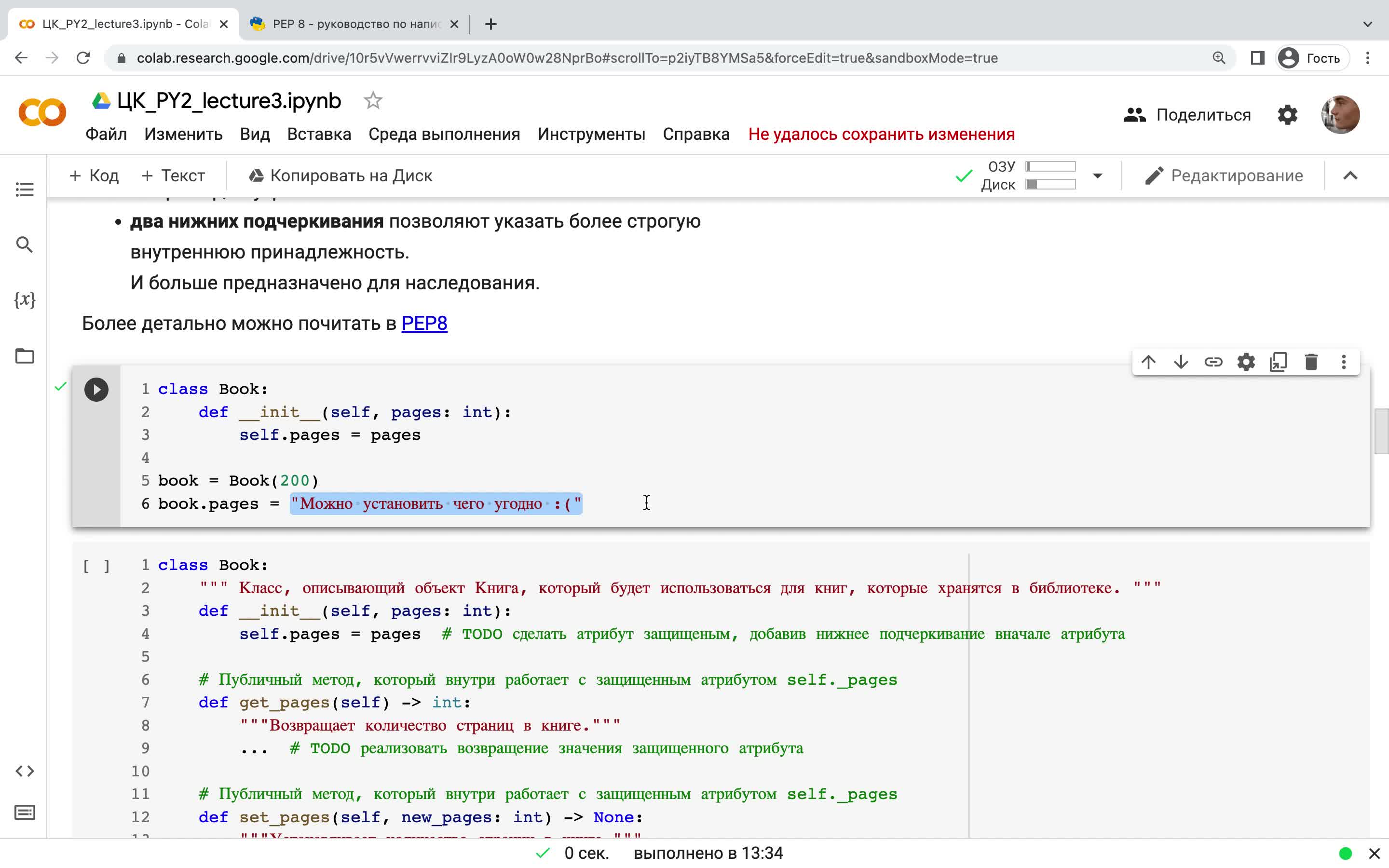Open the Справка menu
This screenshot has height=868, width=1389.
[x=696, y=135]
